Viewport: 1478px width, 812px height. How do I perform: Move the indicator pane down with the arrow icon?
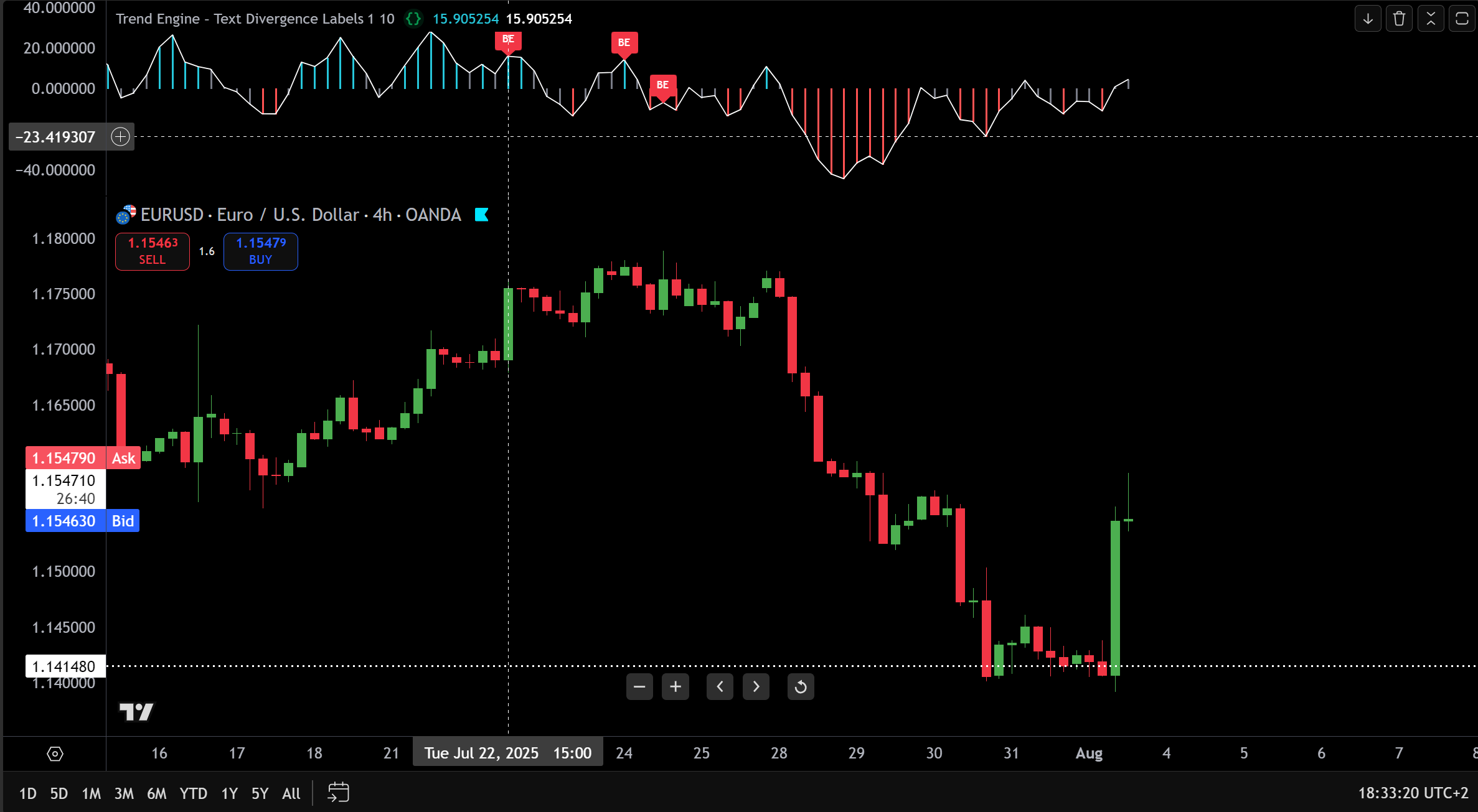pos(1368,19)
